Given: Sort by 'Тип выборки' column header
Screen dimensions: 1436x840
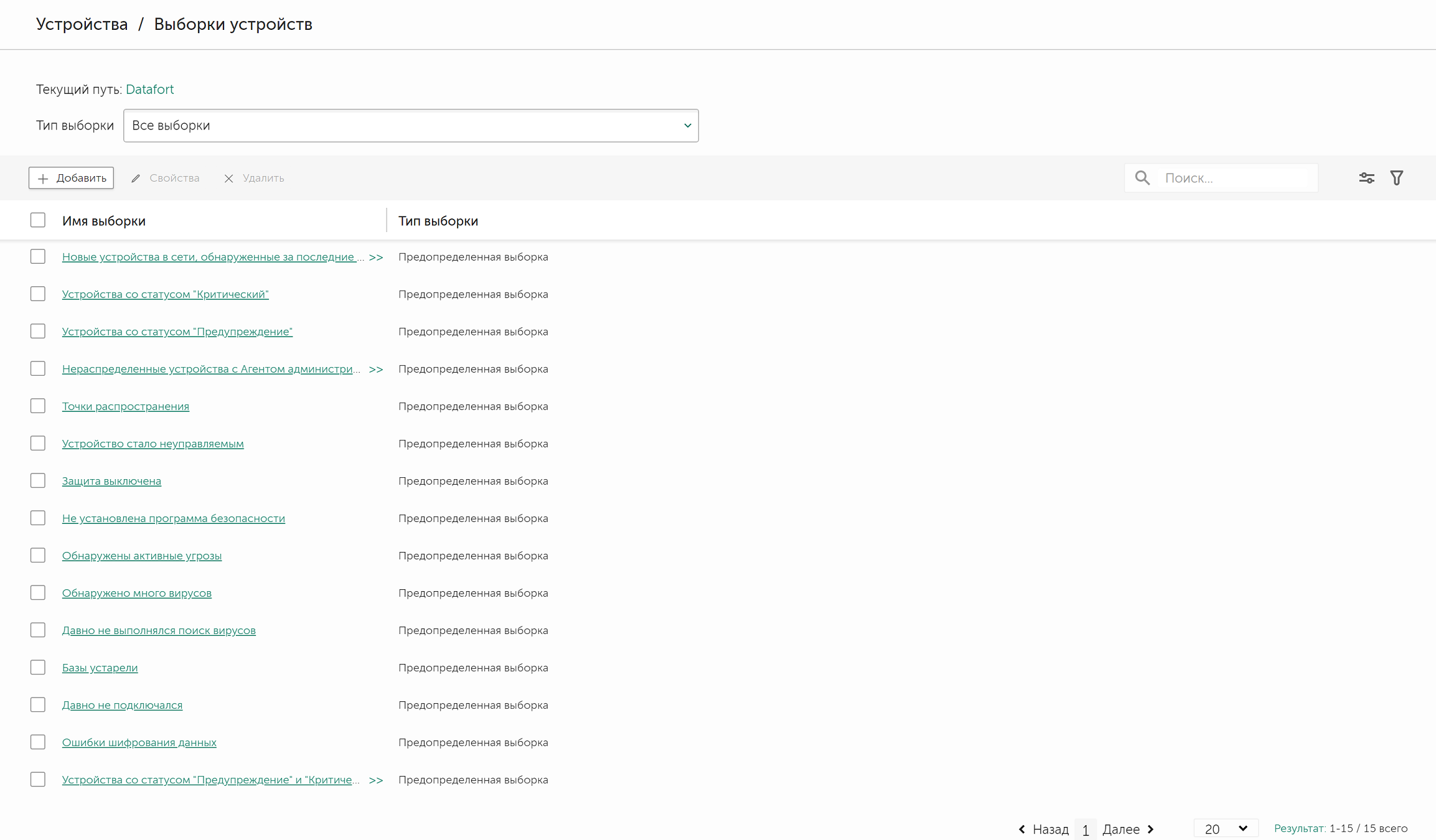Looking at the screenshot, I should (438, 221).
